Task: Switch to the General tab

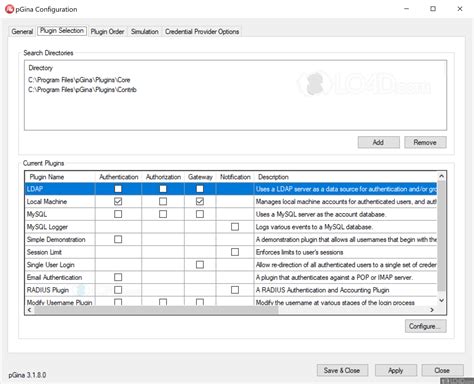Action: (x=22, y=31)
